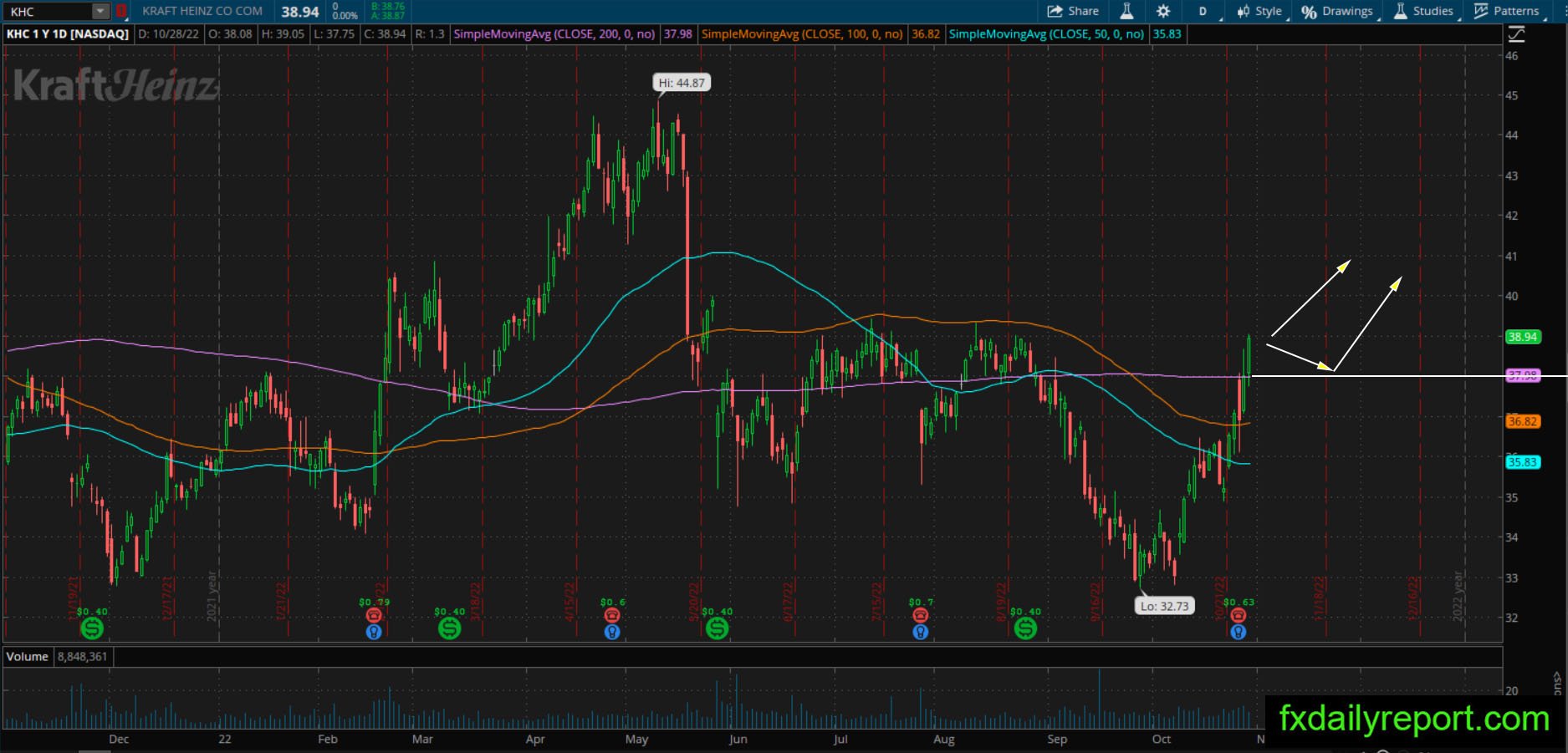Click the KRAFT HEINZ CO COM company name
This screenshot has height=753, width=1568.
(202, 11)
